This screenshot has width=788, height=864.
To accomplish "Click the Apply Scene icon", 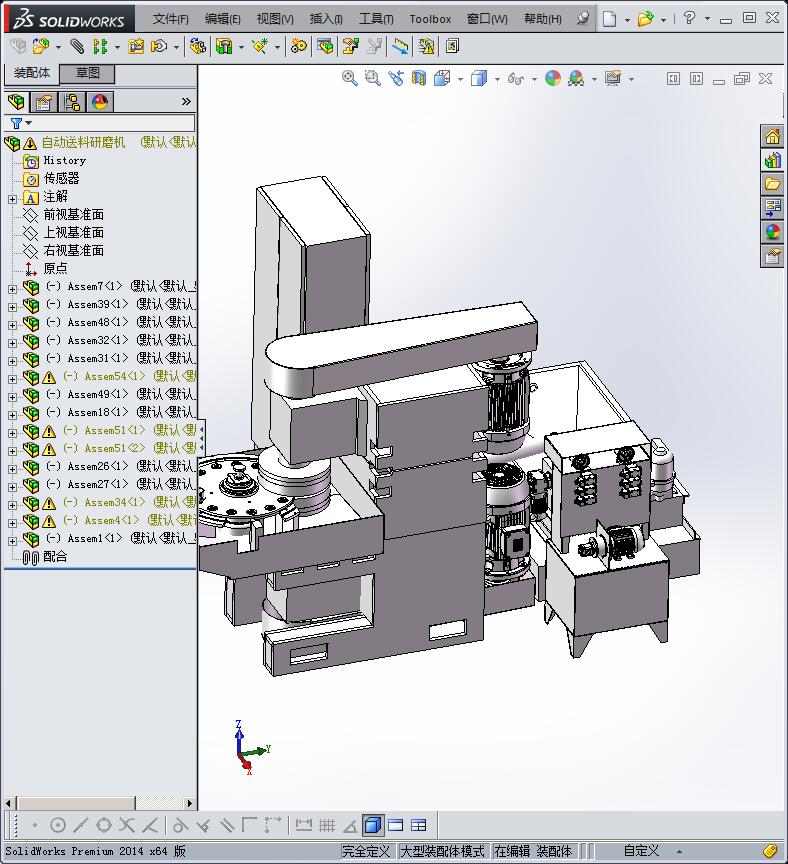I will [576, 78].
